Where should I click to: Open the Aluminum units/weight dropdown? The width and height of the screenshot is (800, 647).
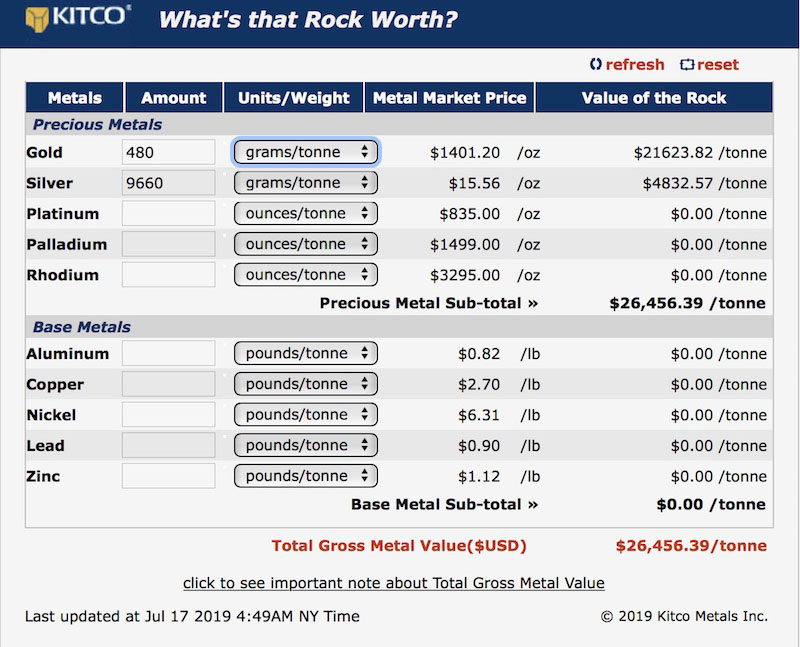[x=306, y=353]
